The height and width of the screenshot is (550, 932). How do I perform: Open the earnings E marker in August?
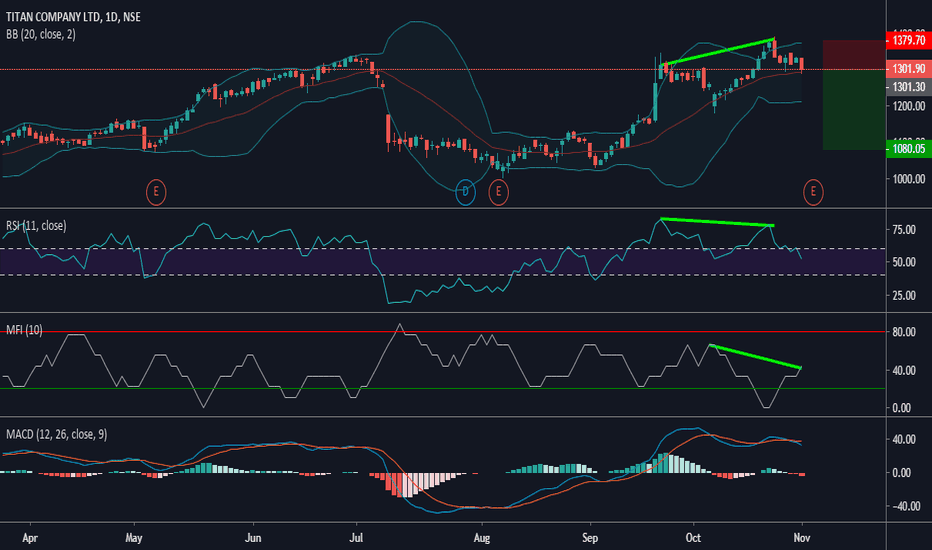pyautogui.click(x=498, y=191)
